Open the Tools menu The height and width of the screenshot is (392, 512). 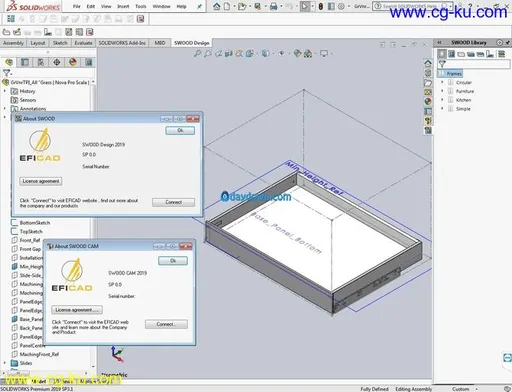pos(141,6)
